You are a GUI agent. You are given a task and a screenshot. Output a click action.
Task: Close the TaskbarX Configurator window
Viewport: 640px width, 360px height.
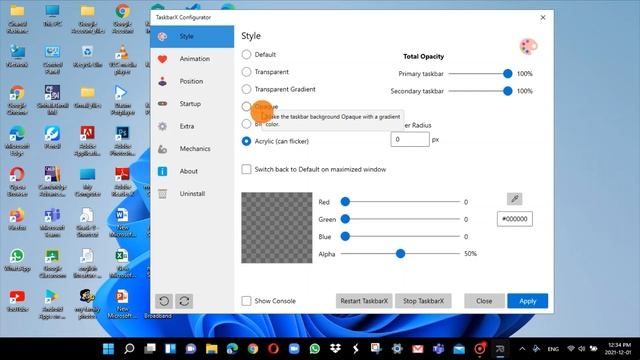point(543,18)
